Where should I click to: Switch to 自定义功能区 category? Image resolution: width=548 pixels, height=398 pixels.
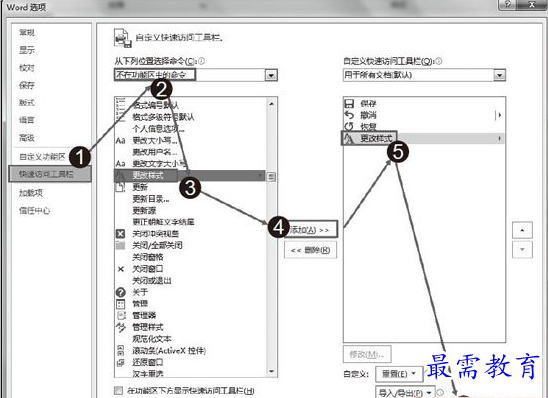coord(42,157)
